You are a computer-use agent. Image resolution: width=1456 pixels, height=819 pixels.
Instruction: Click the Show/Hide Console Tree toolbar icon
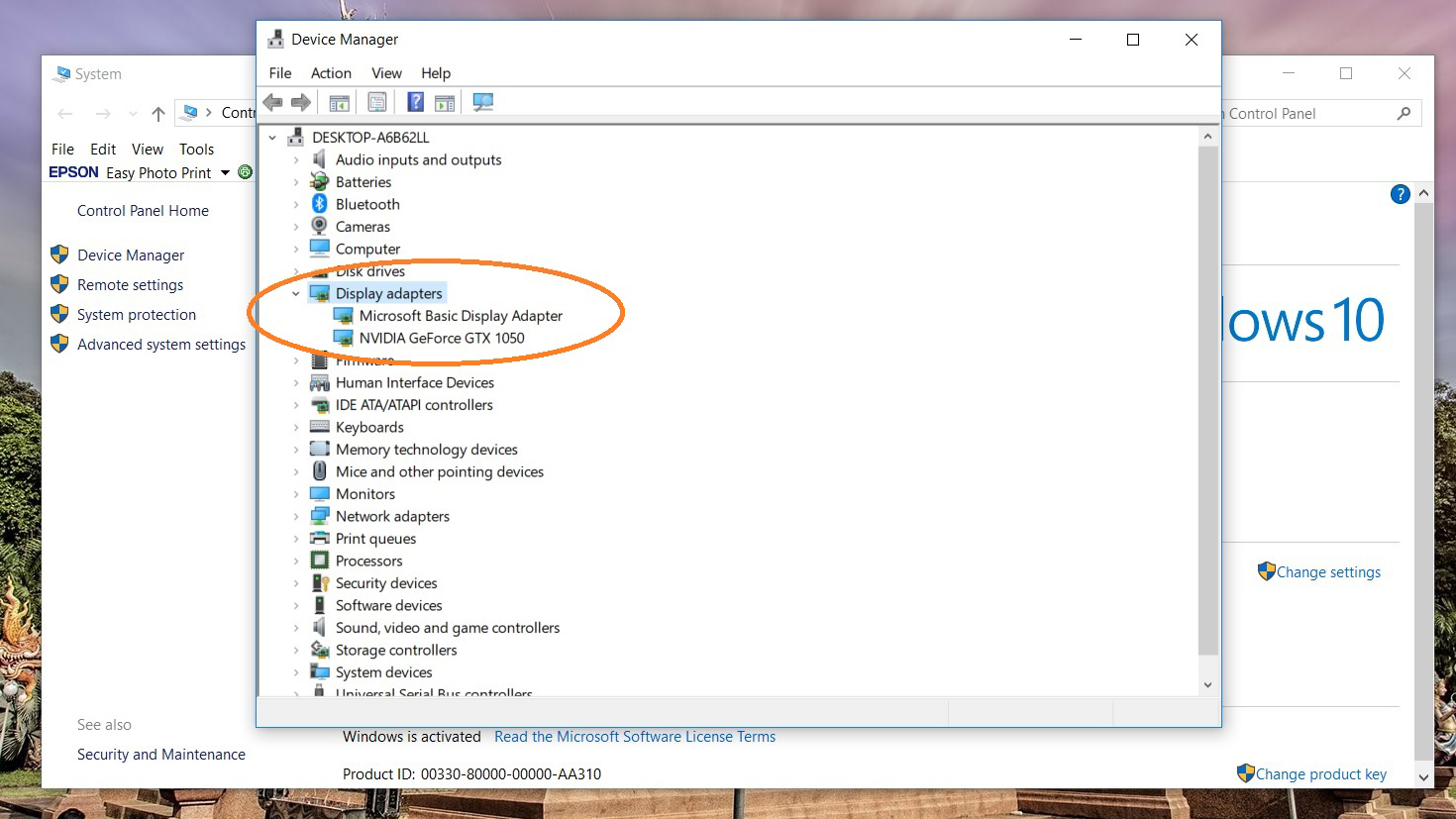click(340, 102)
